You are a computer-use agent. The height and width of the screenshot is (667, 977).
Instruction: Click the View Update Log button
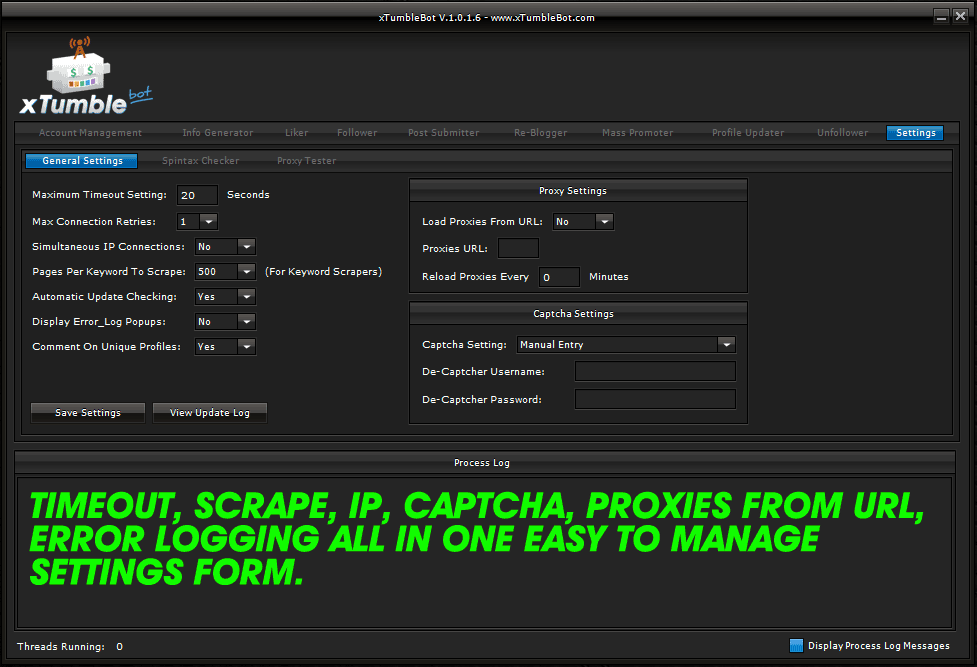click(x=210, y=413)
